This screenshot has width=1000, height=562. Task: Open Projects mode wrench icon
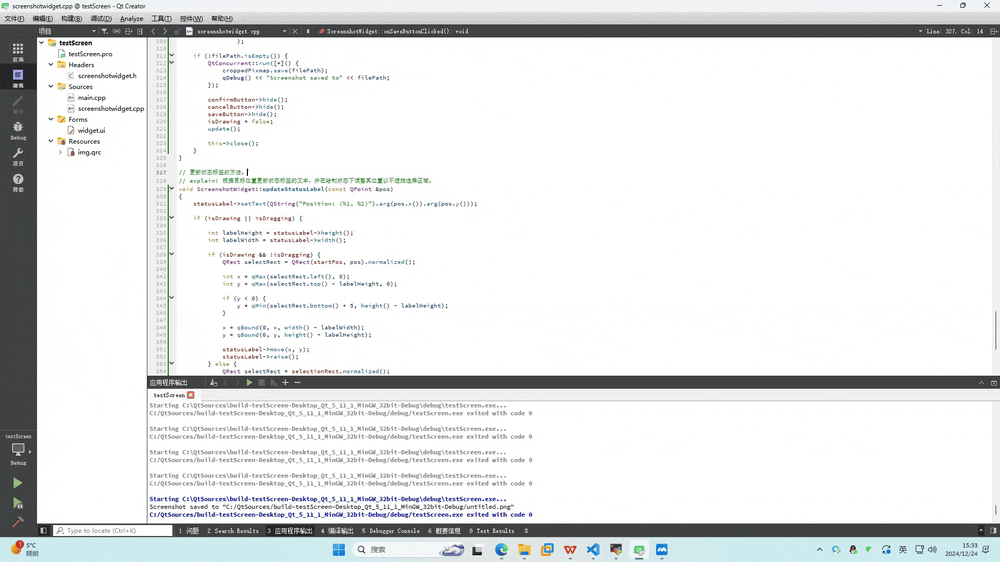pyautogui.click(x=18, y=156)
